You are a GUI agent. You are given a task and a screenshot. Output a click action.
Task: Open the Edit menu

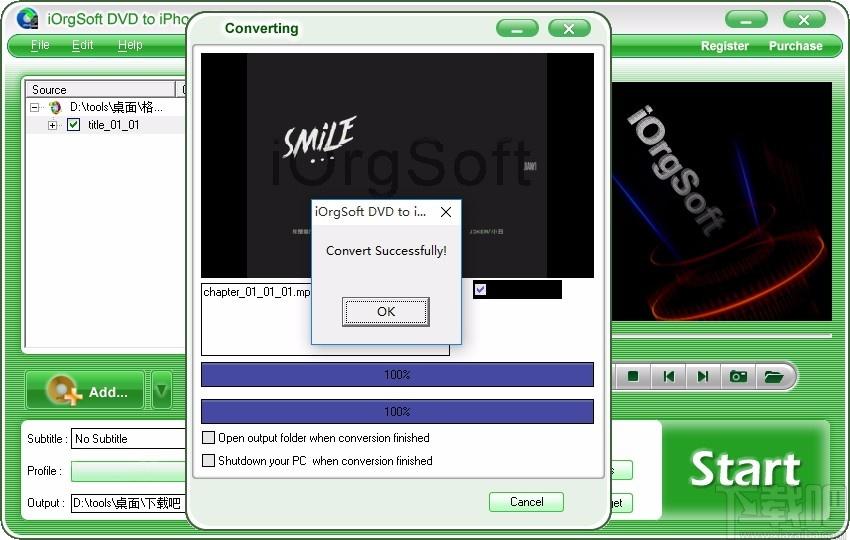(x=82, y=45)
